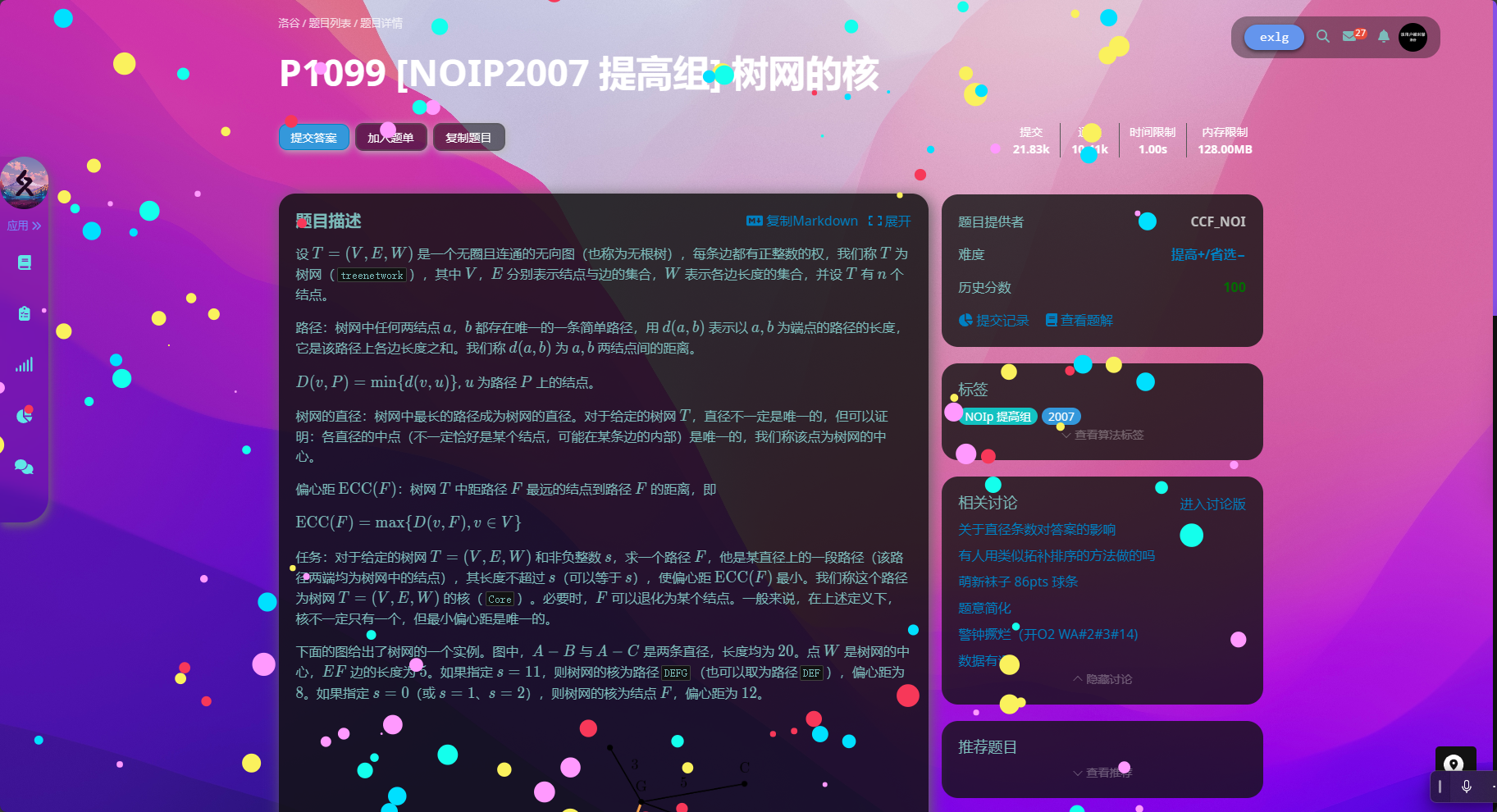Click the exlg plugin button
The image size is (1497, 812).
(1274, 37)
